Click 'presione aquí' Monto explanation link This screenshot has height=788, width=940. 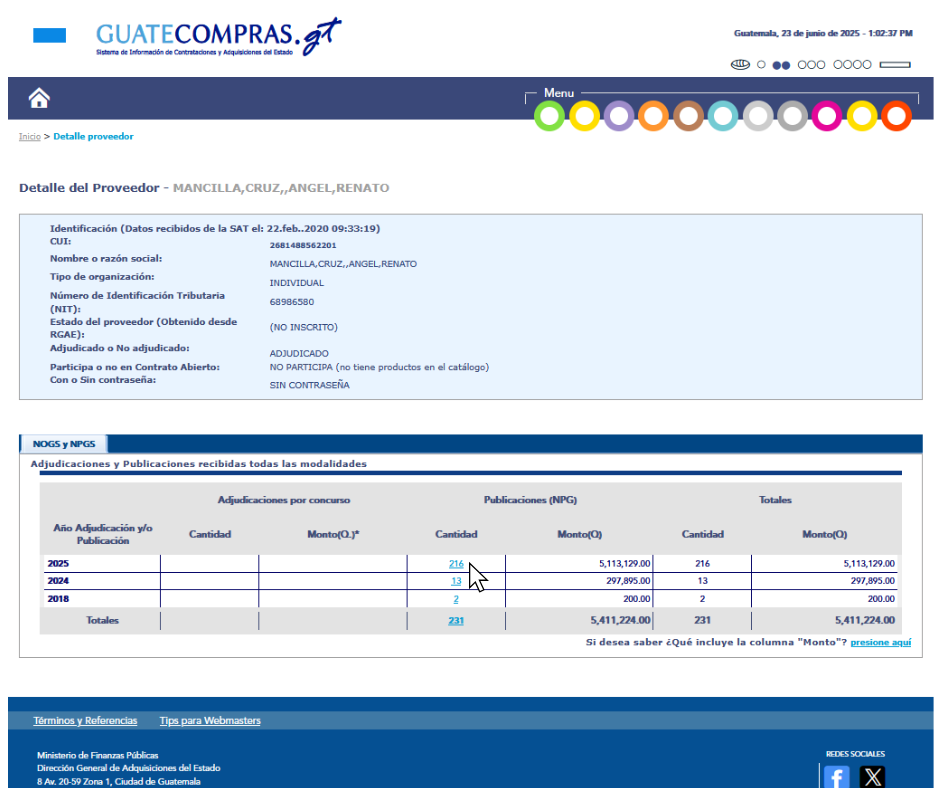coord(880,642)
